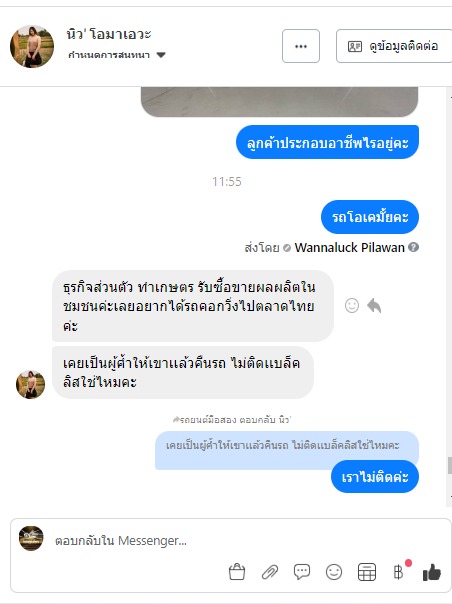Open the appointment calendar icon

tap(366, 572)
